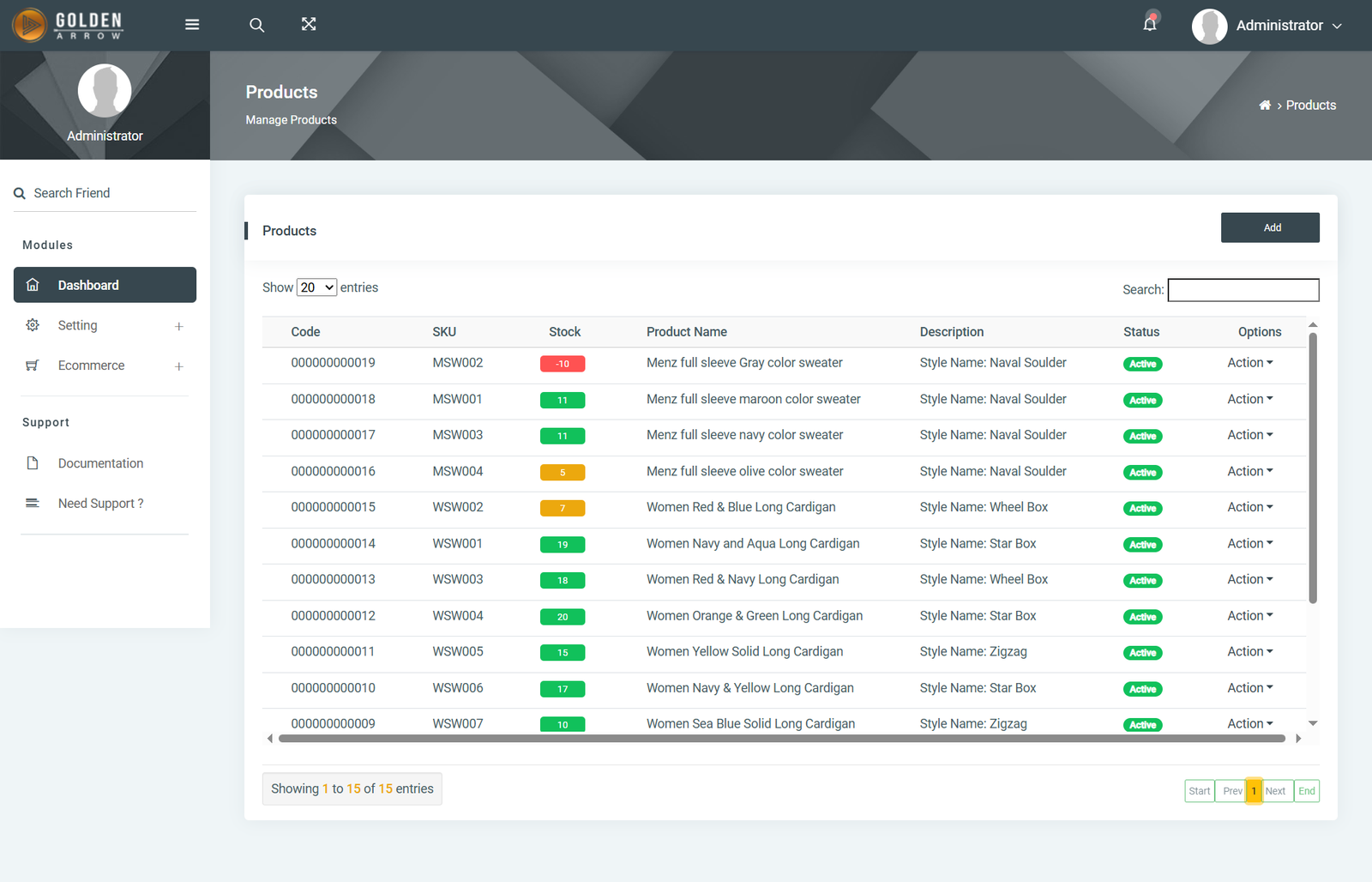Open the Show entries count dropdown
The image size is (1372, 882).
click(x=316, y=287)
